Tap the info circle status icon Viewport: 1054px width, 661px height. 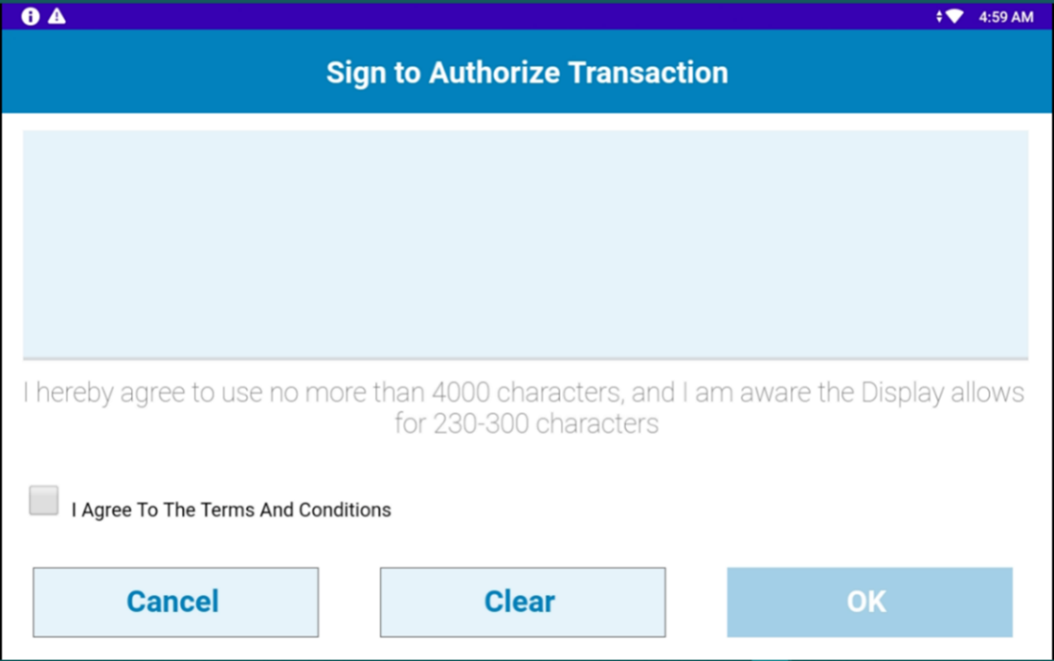30,16
